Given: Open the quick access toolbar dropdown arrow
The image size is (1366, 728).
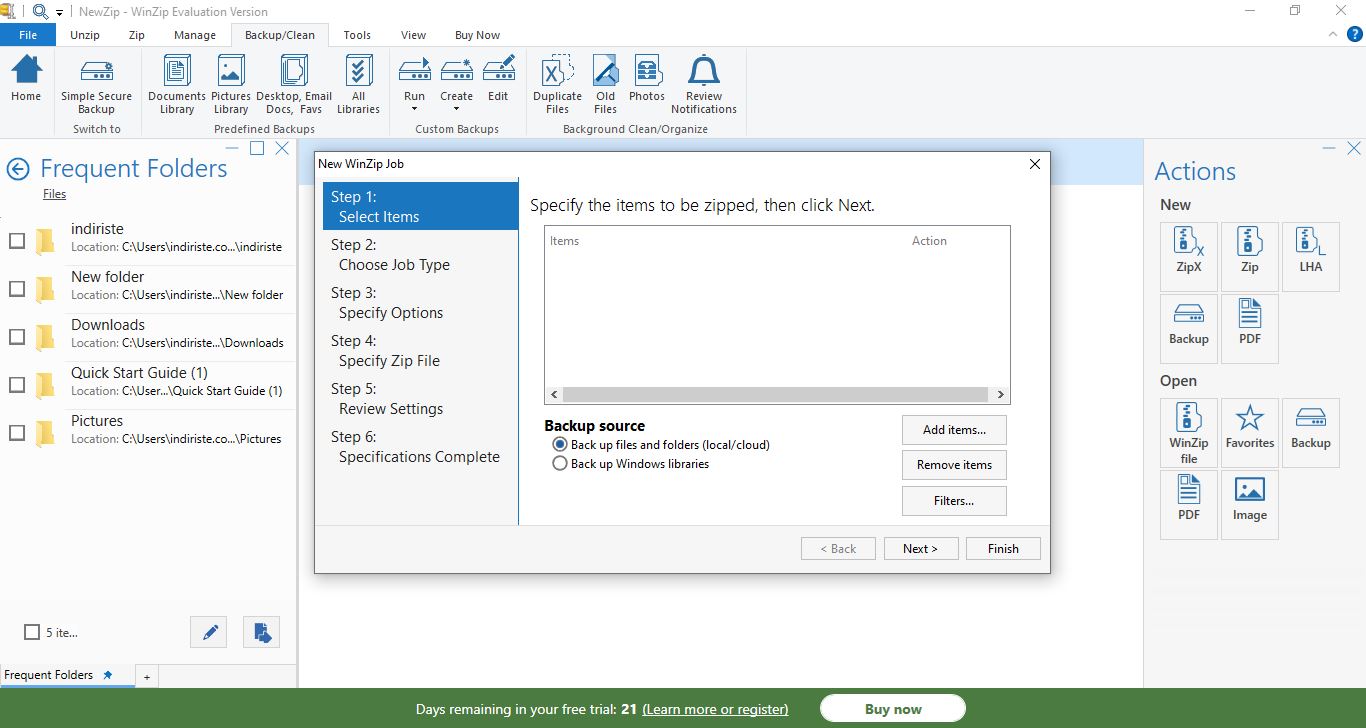Looking at the screenshot, I should (x=60, y=12).
